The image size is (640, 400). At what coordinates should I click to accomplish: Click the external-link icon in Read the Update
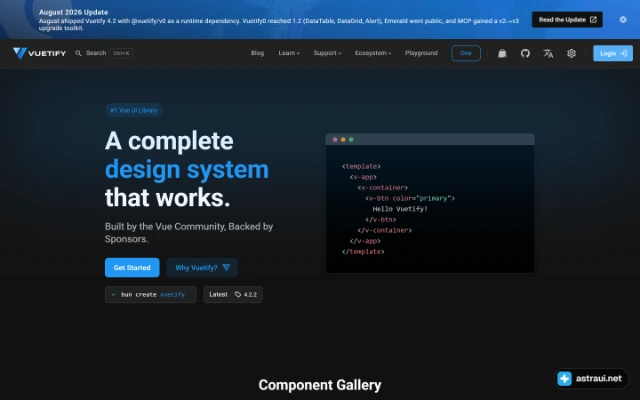click(x=593, y=20)
